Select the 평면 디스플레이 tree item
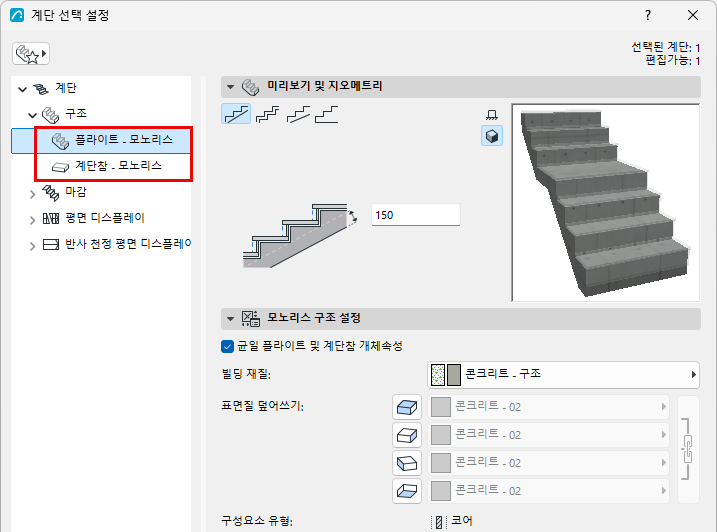 (x=105, y=218)
